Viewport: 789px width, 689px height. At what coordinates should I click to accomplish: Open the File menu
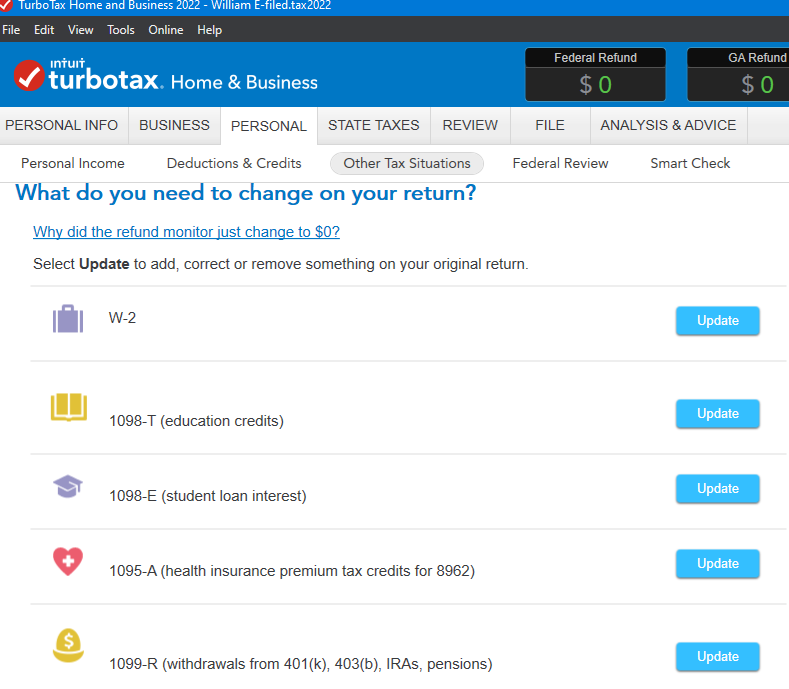[x=11, y=30]
